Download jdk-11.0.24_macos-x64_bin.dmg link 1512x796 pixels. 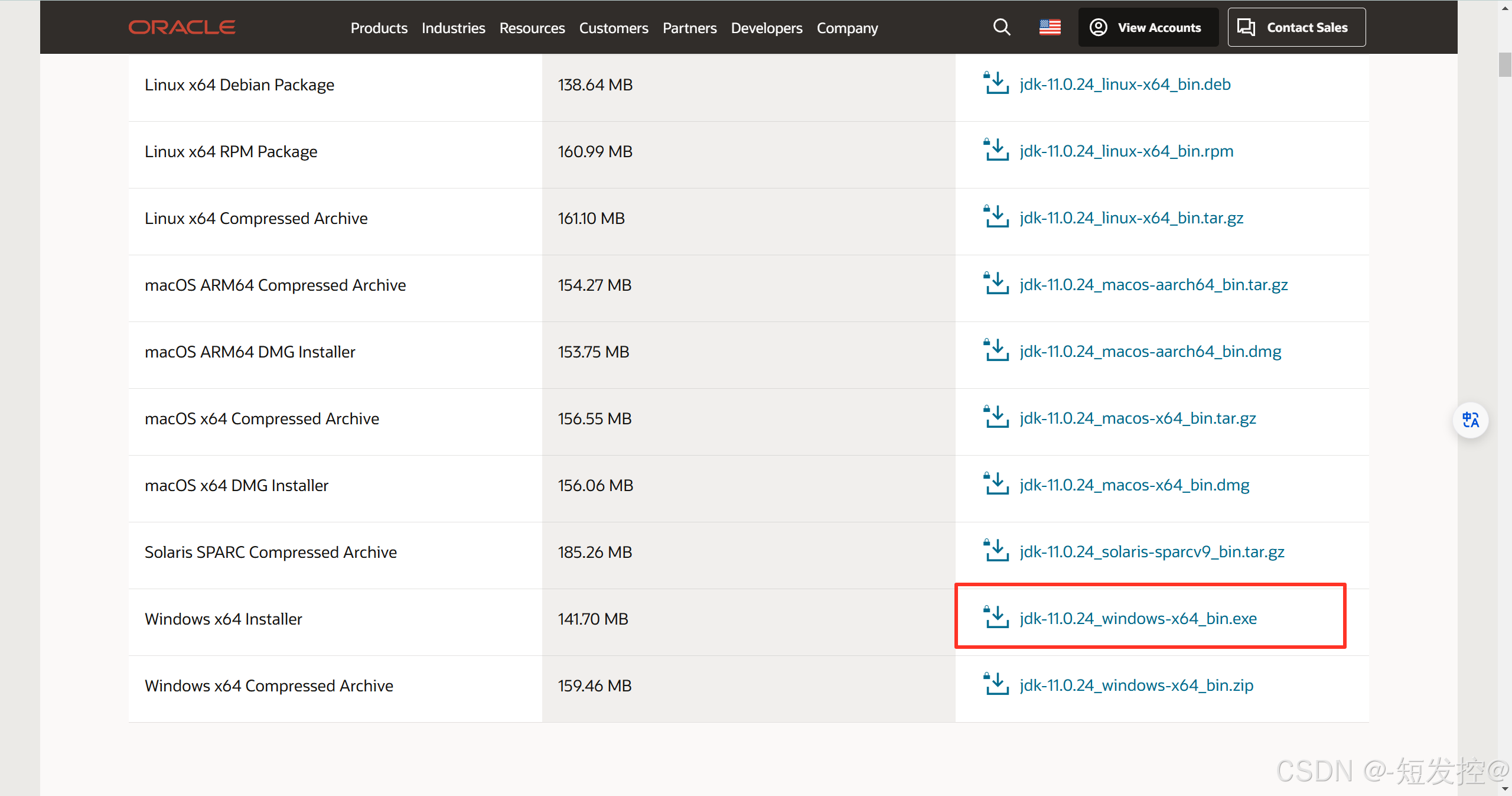(1134, 485)
